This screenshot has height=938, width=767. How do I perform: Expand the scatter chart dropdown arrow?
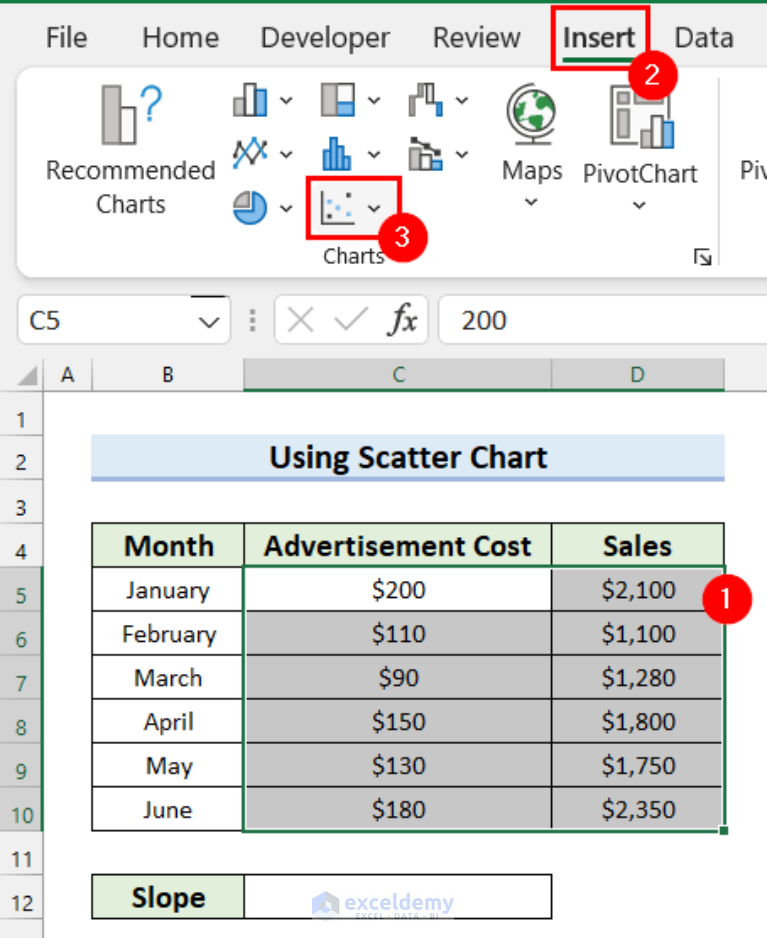[374, 208]
